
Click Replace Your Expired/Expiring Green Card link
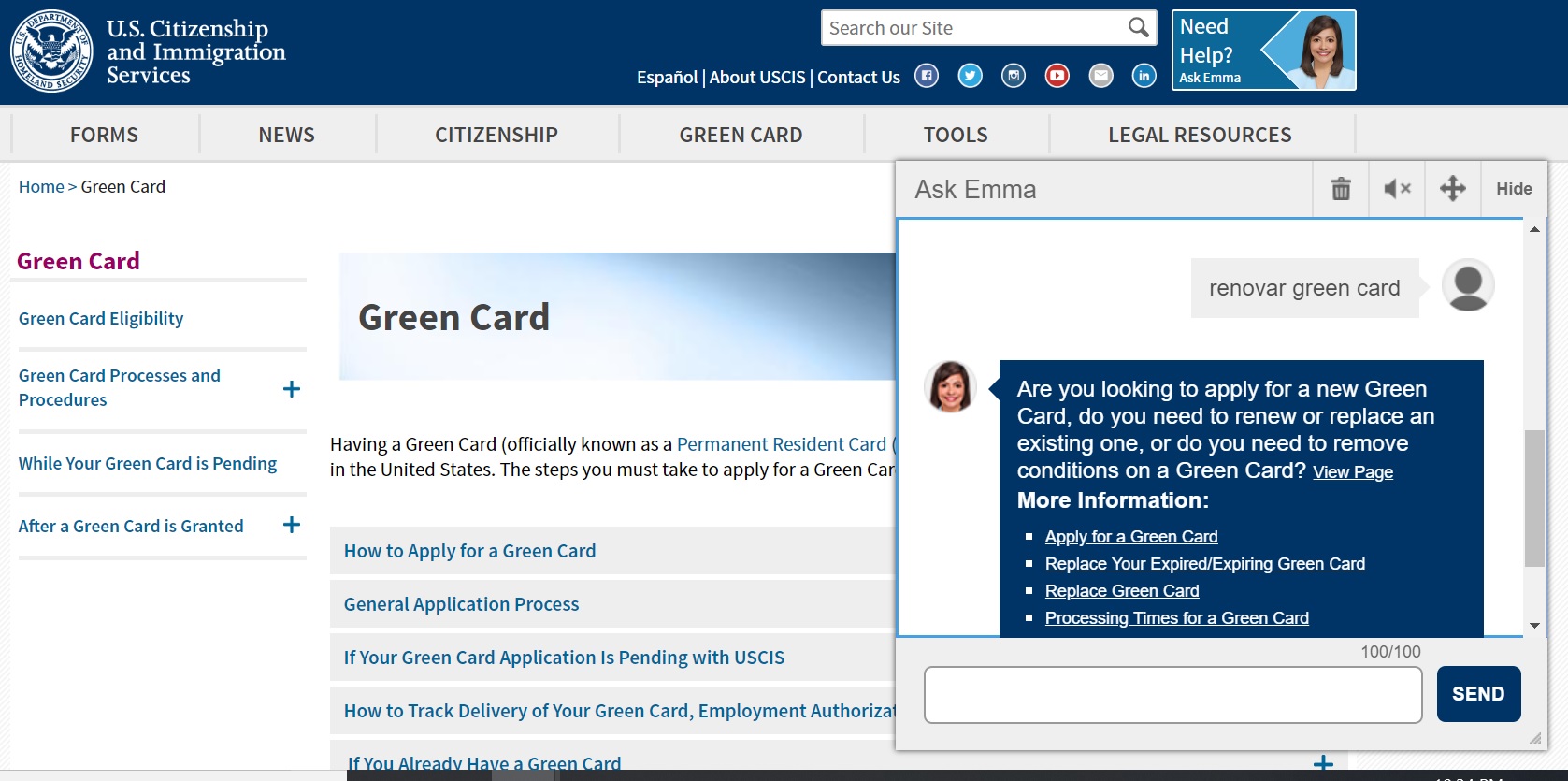(x=1205, y=564)
